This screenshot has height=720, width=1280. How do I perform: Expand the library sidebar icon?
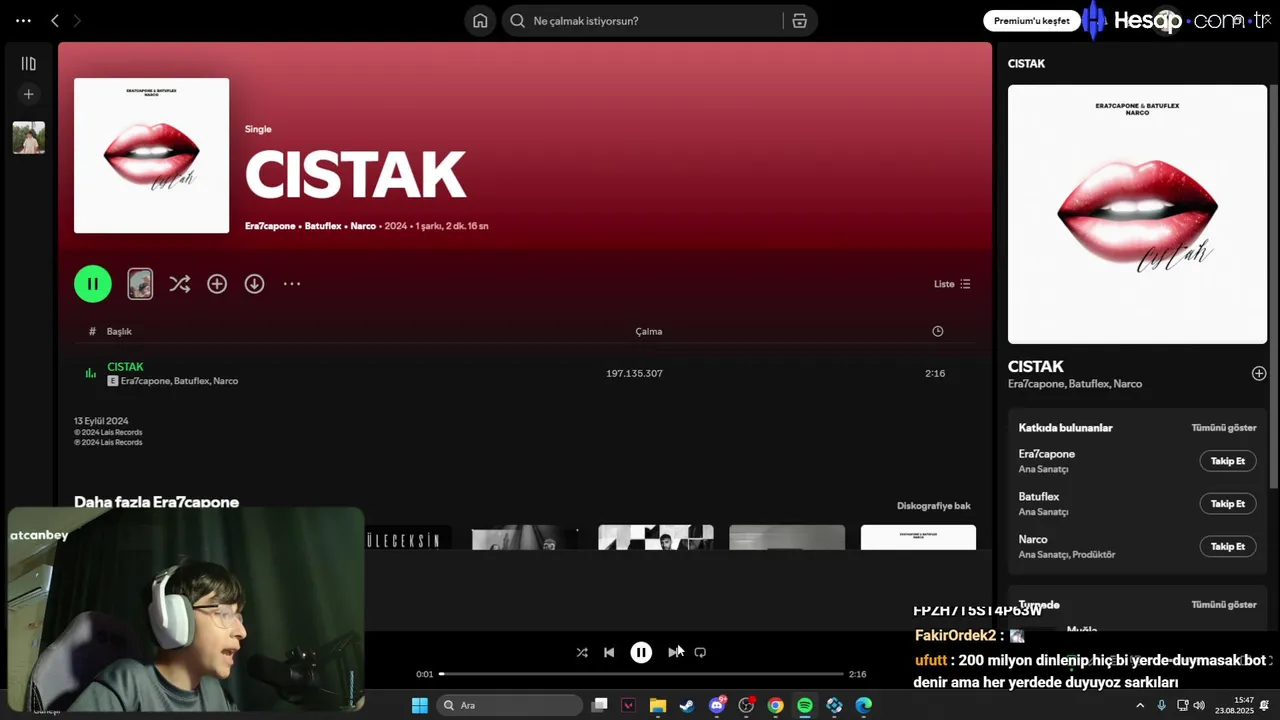pos(28,64)
